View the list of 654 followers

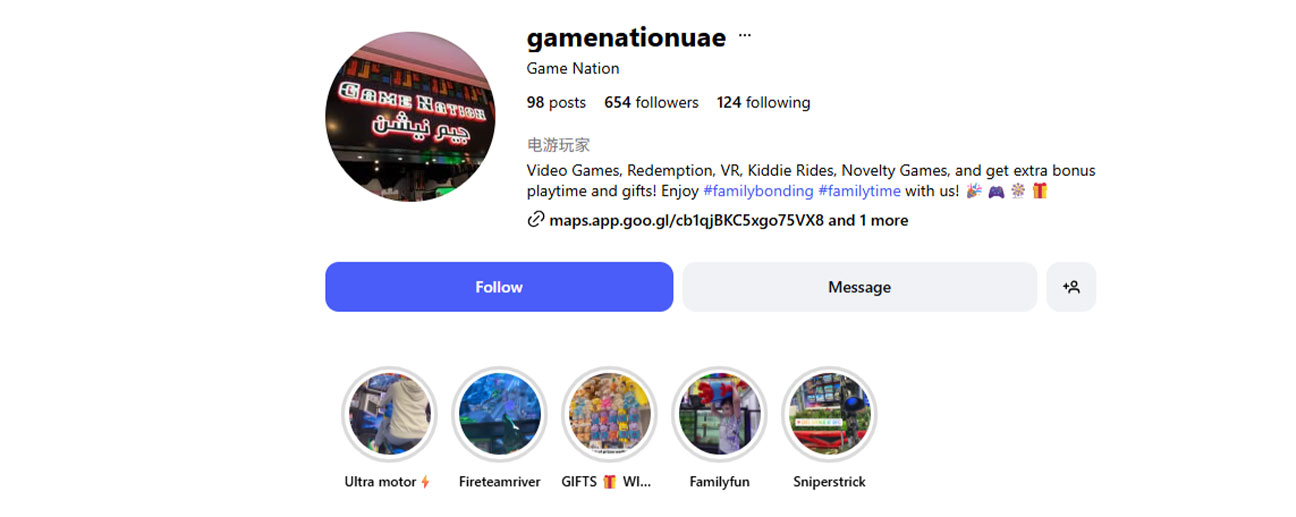[651, 102]
